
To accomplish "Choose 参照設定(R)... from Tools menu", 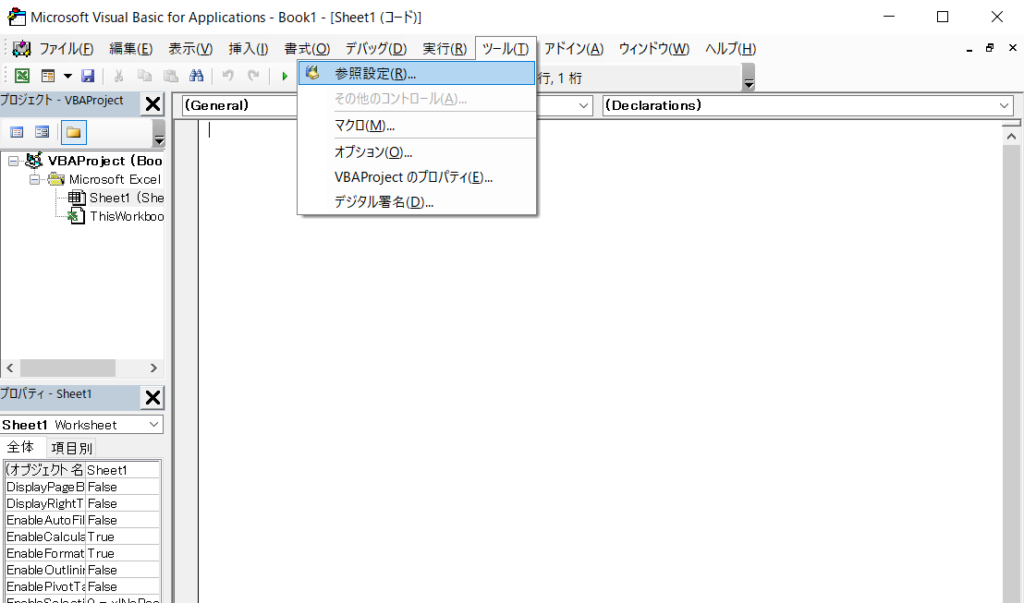I will pyautogui.click(x=417, y=74).
